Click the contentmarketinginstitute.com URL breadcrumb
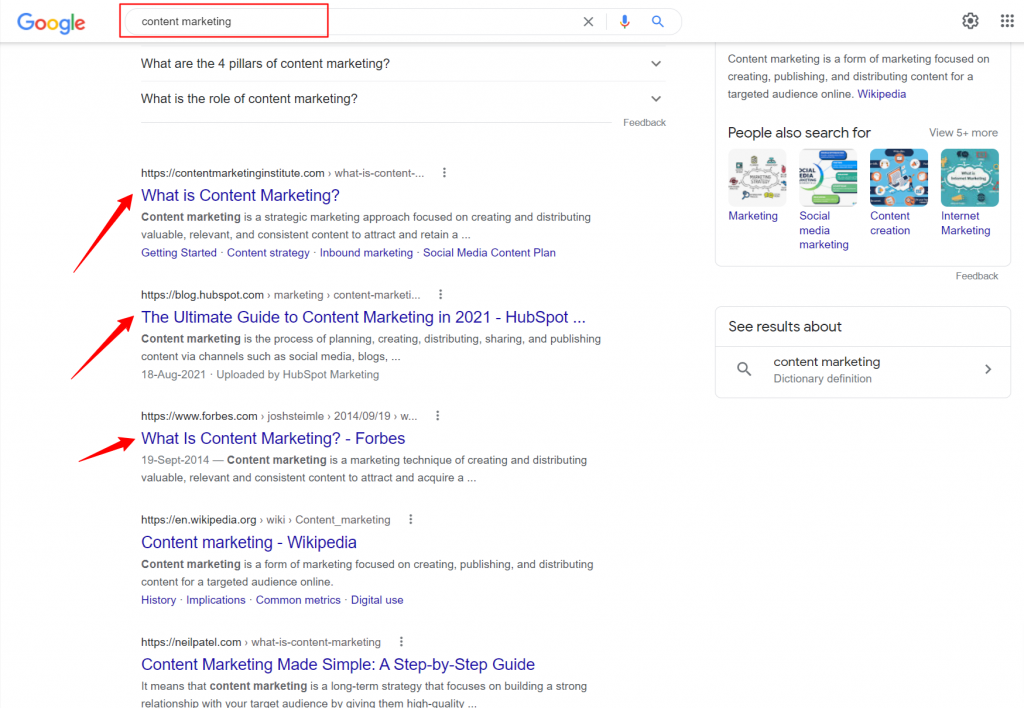The image size is (1024, 708). [x=282, y=173]
